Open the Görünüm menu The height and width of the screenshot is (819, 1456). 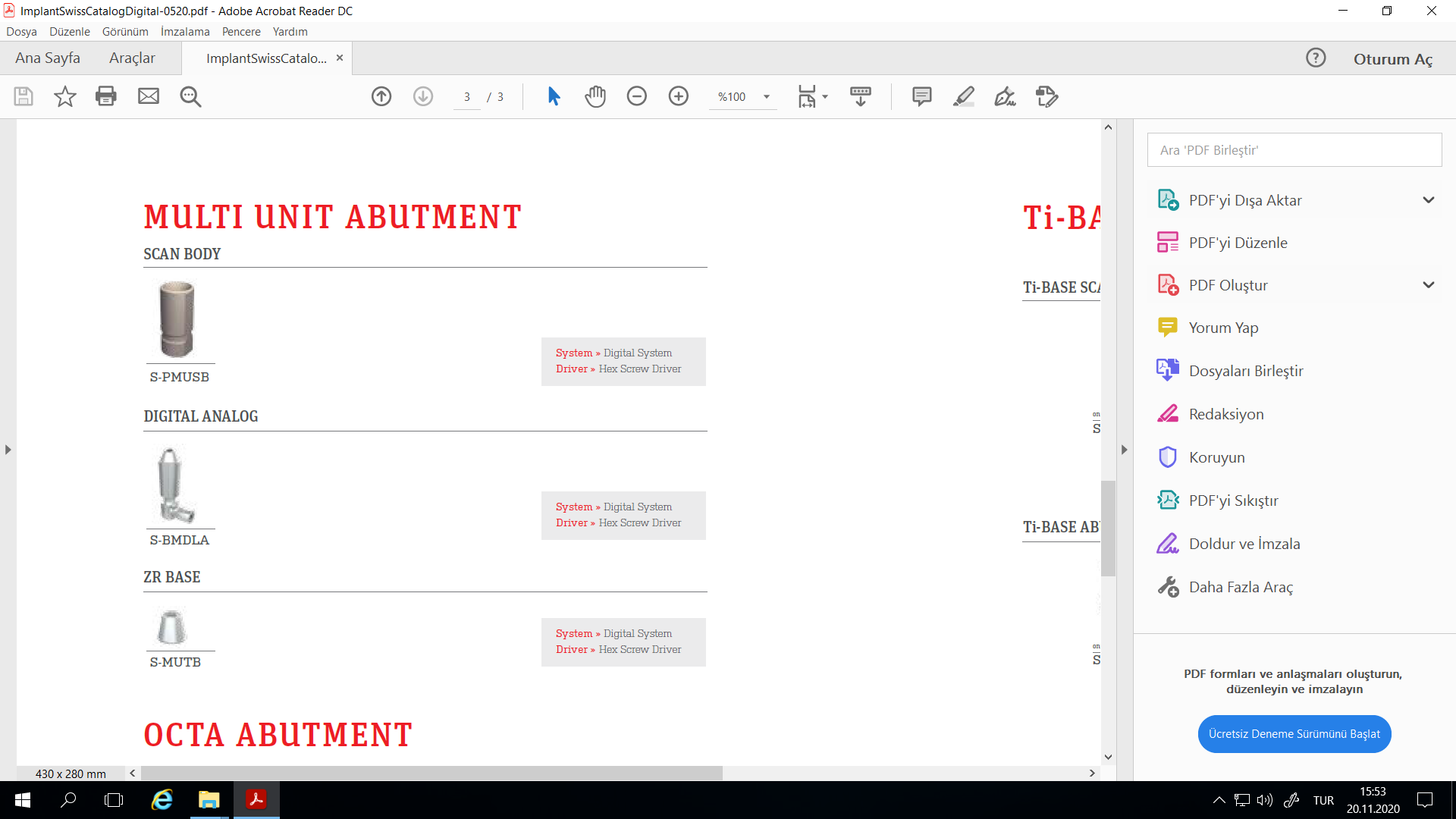tap(125, 32)
